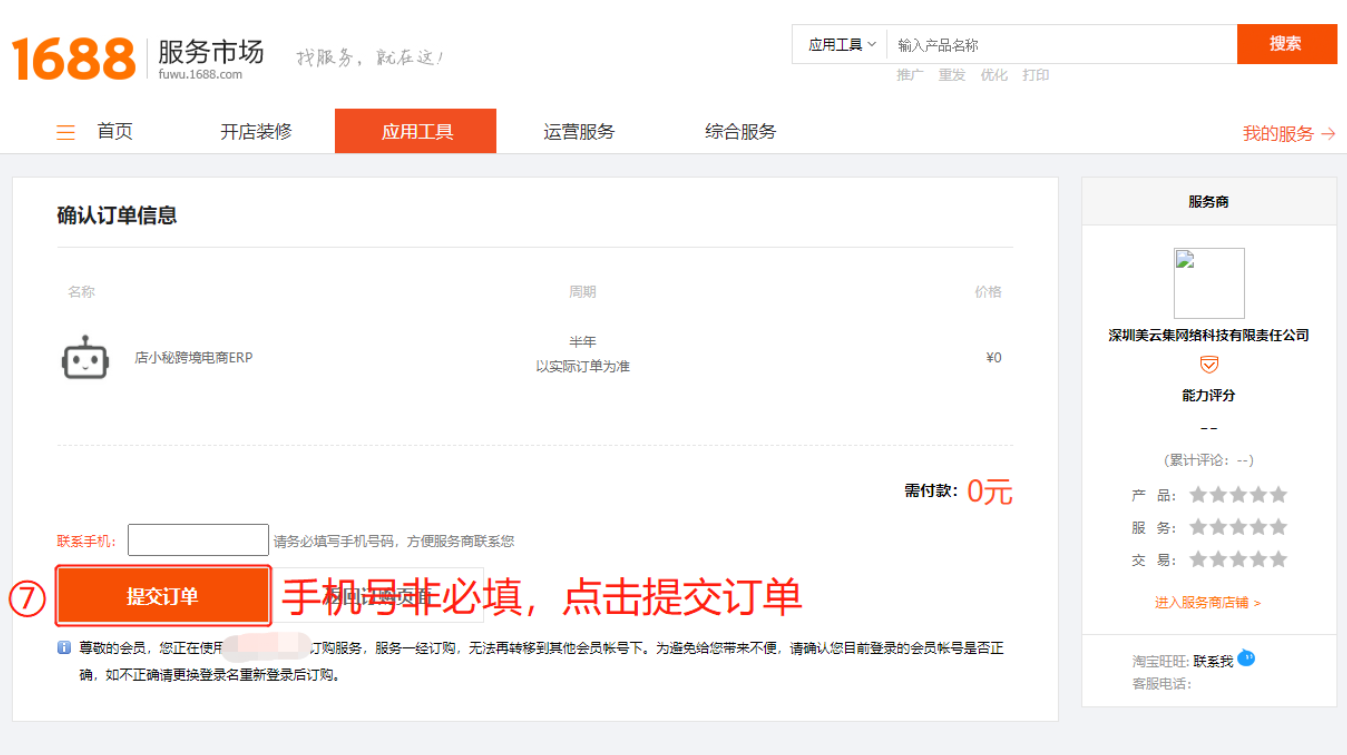Focus the 输入产品名称 search field
The image size is (1347, 755).
click(1062, 44)
